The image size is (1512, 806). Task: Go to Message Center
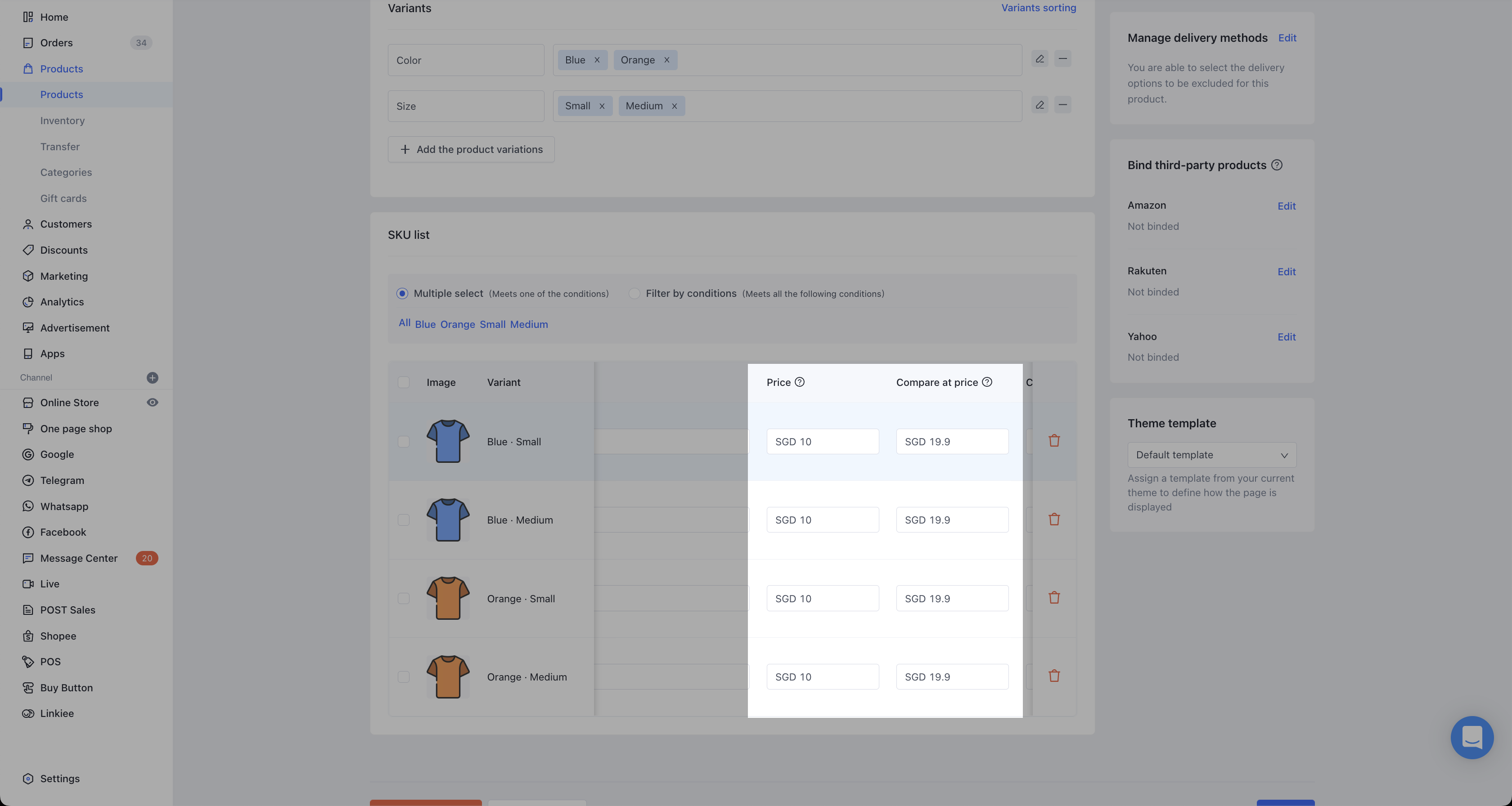click(79, 558)
